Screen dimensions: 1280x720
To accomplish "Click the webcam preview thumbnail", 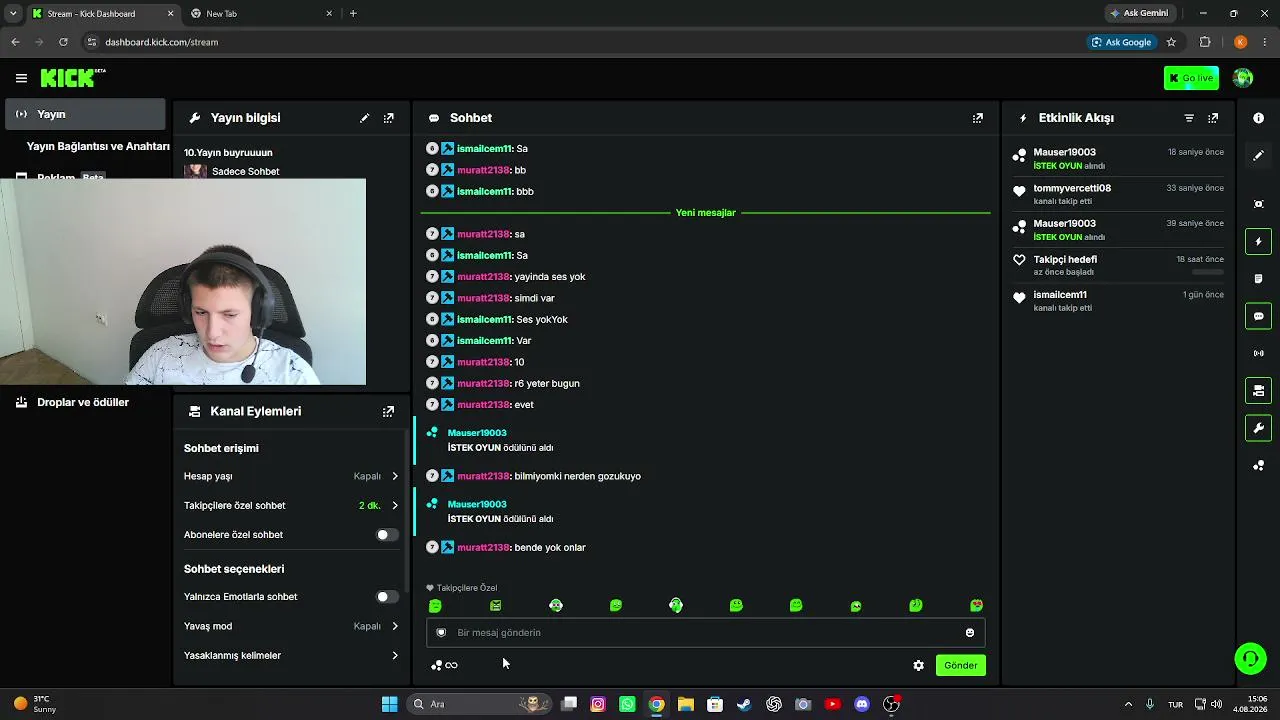I will click(183, 282).
